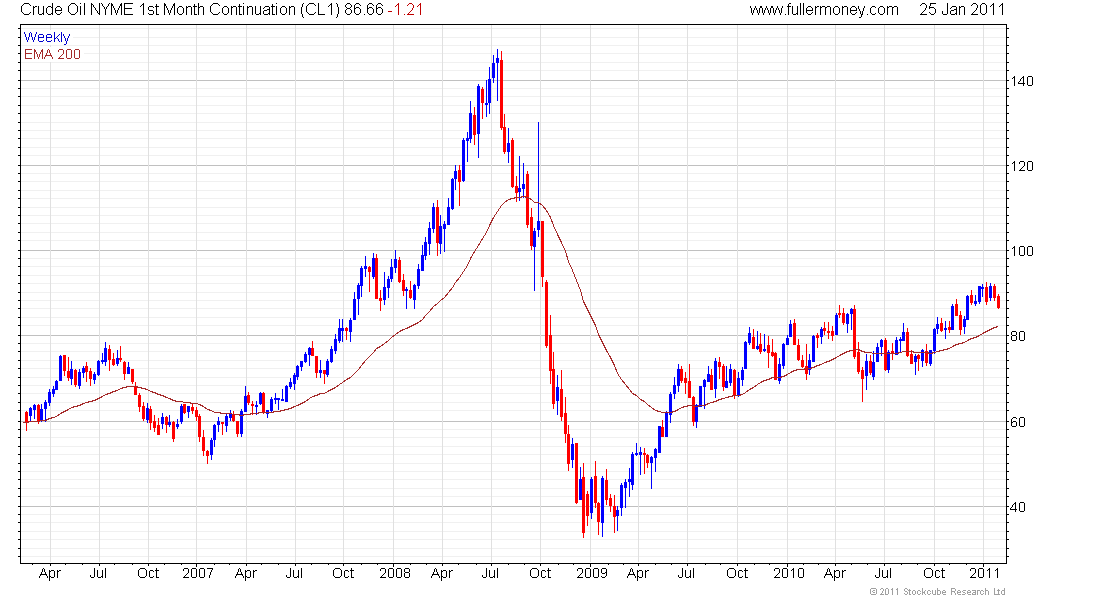Screen dimensions: 1100x600
Task: Select the last price value 86.66
Action: 363,10
